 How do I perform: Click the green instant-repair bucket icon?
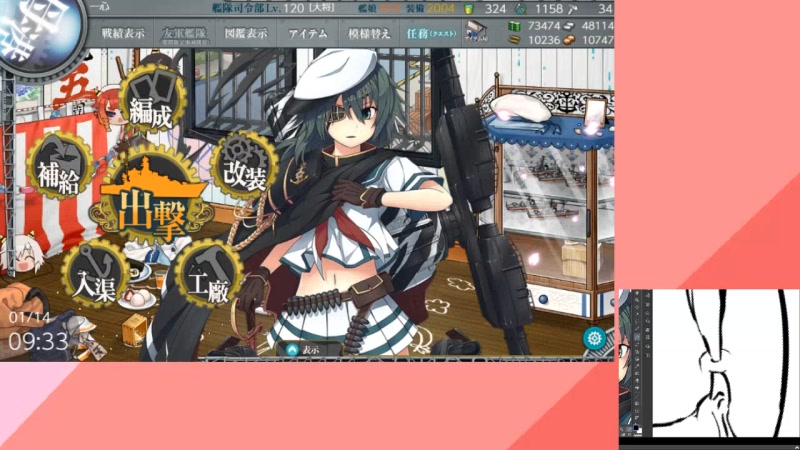(x=468, y=8)
